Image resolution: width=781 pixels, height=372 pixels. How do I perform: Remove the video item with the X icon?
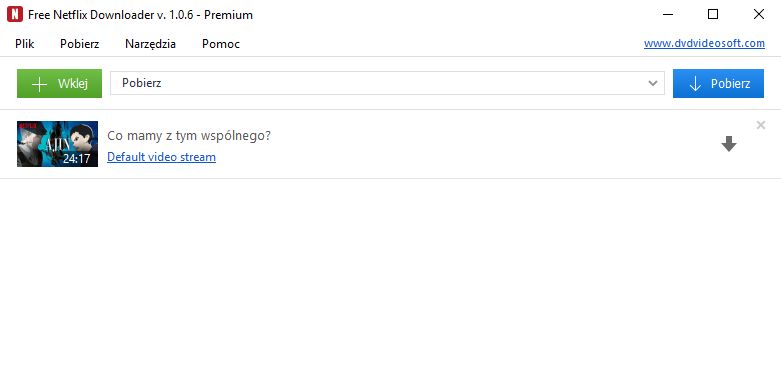point(761,125)
